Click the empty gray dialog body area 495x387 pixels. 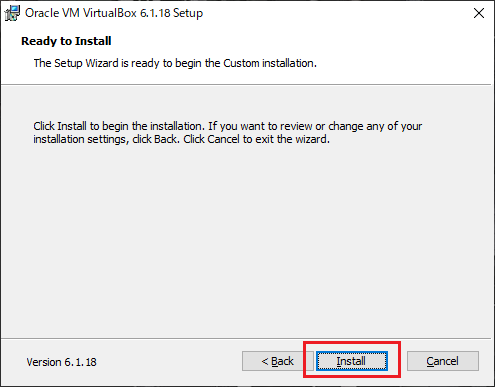[x=247, y=240]
